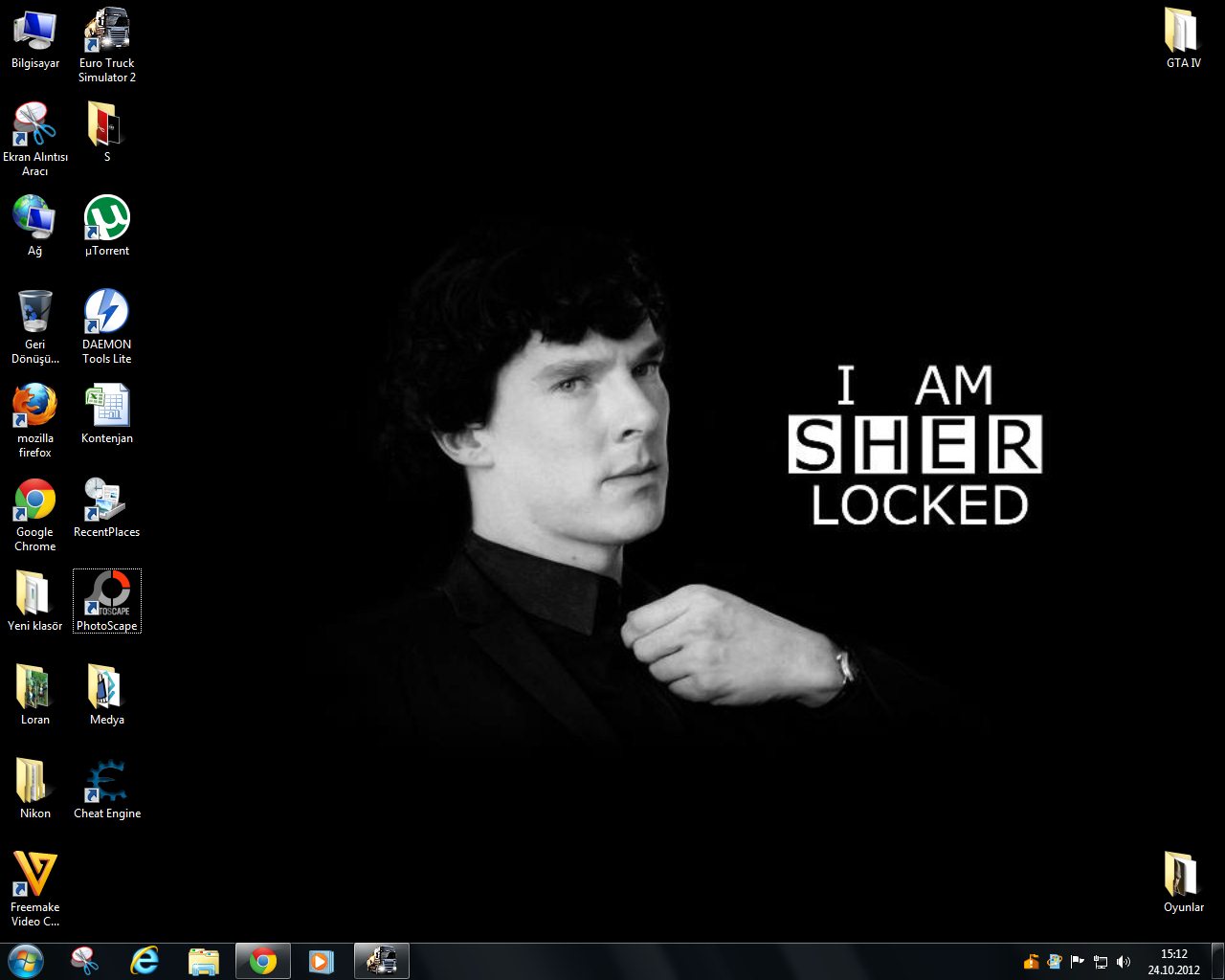Open the GTA IV folder
Viewport: 1225px width, 980px height.
(x=1184, y=38)
